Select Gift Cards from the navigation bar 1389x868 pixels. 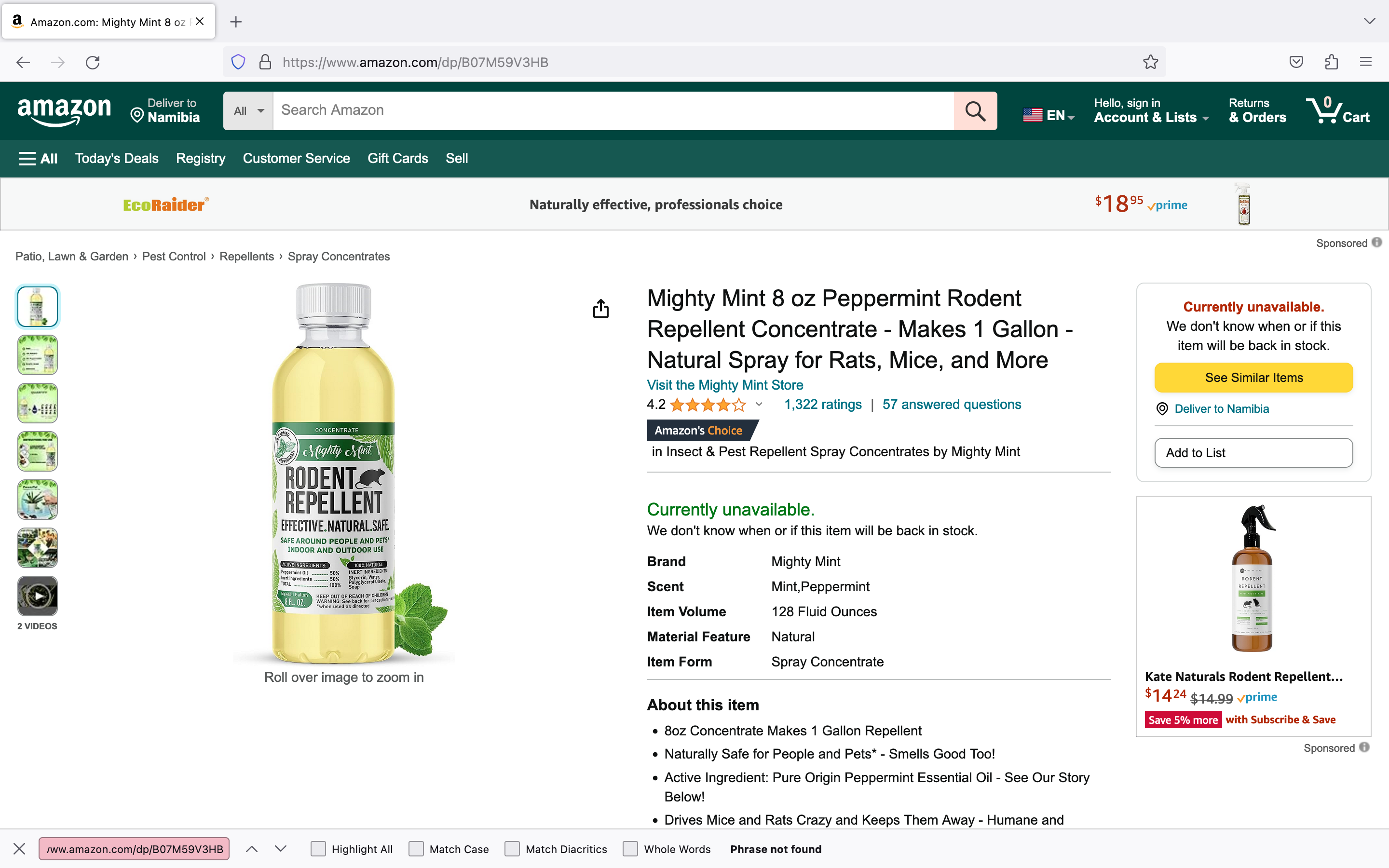pyautogui.click(x=397, y=159)
